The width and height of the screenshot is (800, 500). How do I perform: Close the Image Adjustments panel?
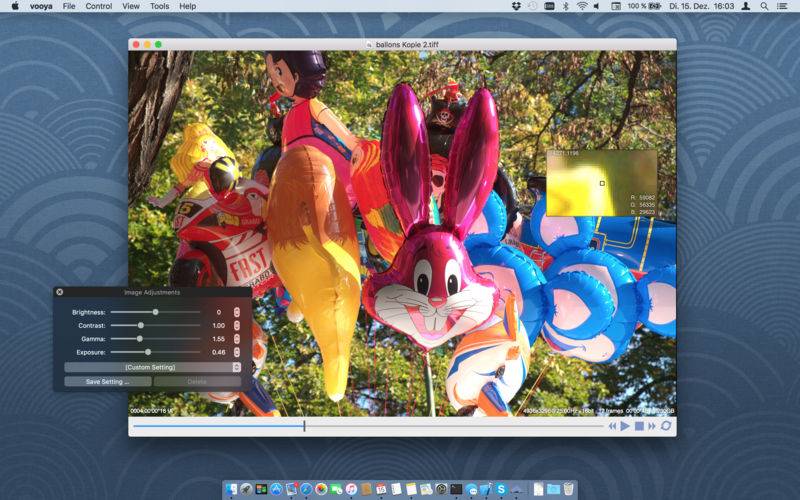pos(60,292)
